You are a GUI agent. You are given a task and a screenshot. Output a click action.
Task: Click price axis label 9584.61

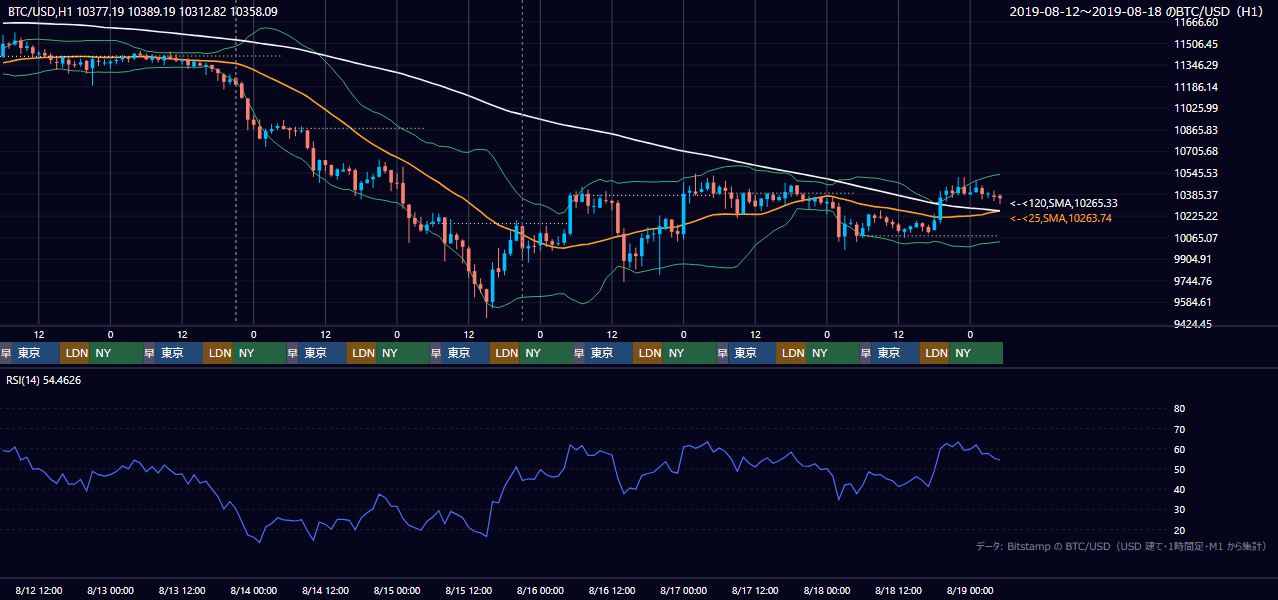pos(1193,302)
